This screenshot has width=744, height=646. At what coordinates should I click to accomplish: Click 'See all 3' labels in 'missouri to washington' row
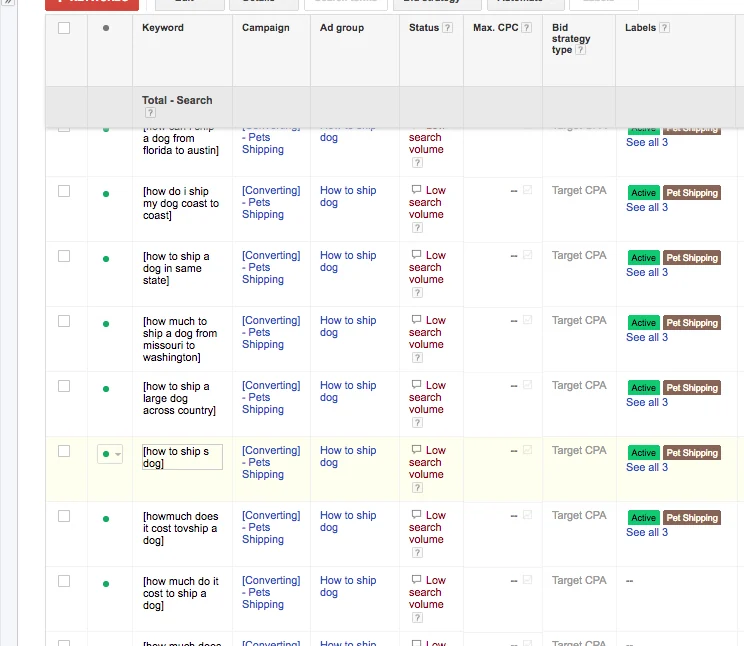coord(647,337)
